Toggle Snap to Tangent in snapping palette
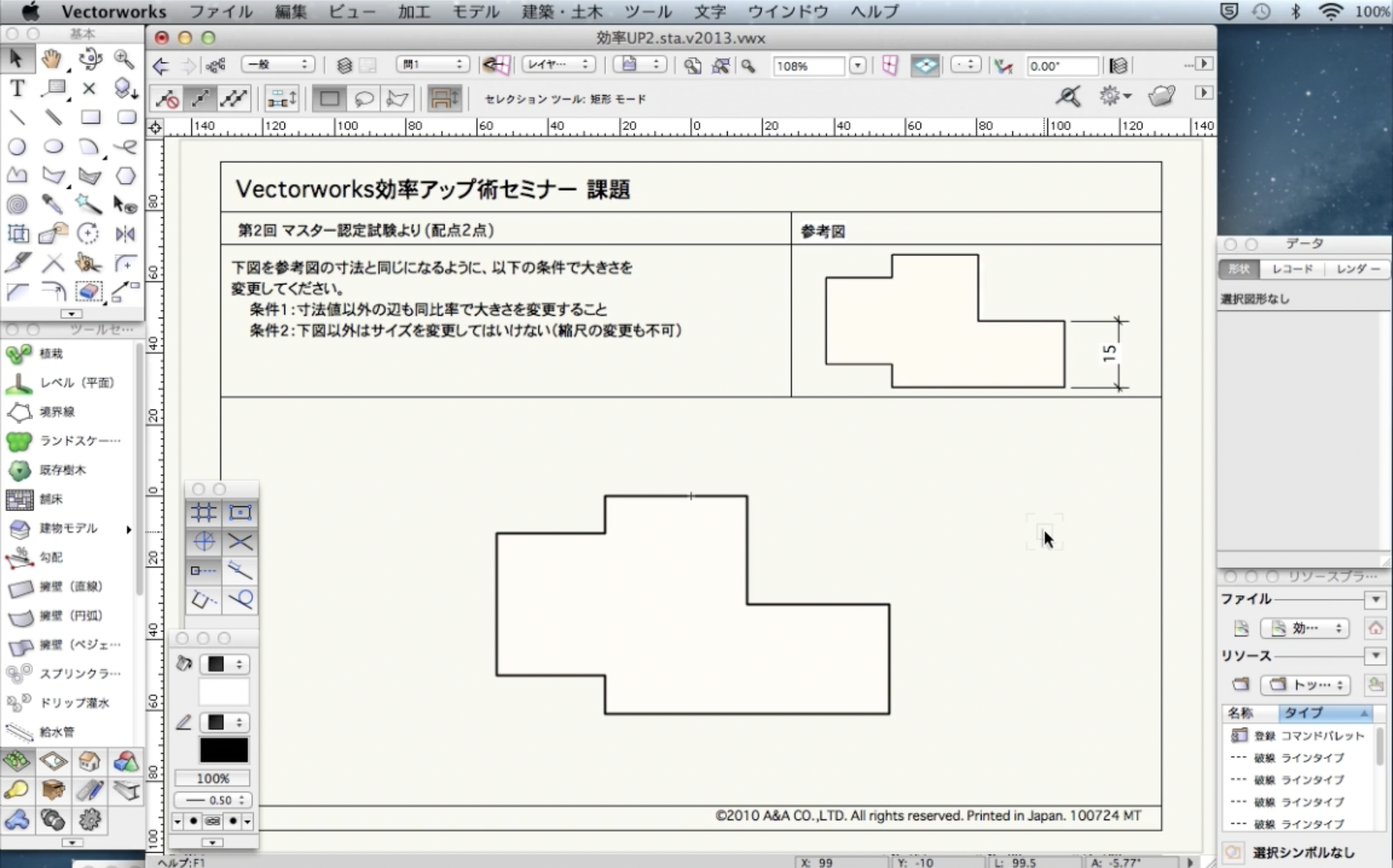 coord(240,600)
